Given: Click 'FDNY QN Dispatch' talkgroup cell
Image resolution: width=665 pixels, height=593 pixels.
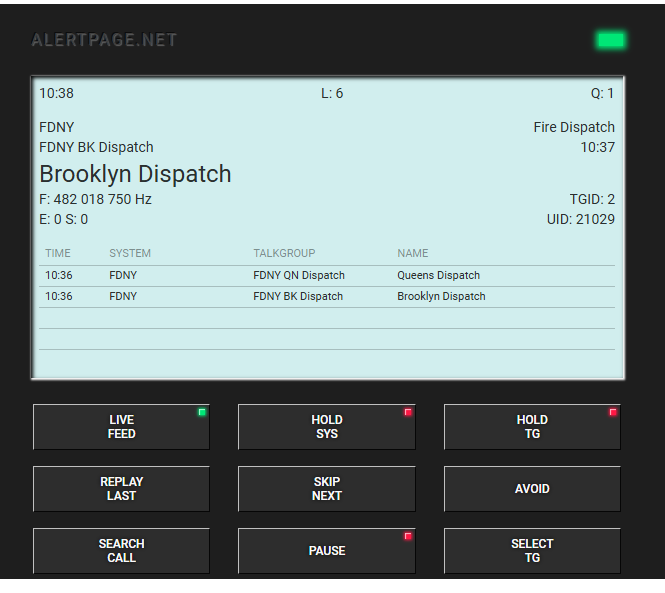Looking at the screenshot, I should pyautogui.click(x=299, y=275).
